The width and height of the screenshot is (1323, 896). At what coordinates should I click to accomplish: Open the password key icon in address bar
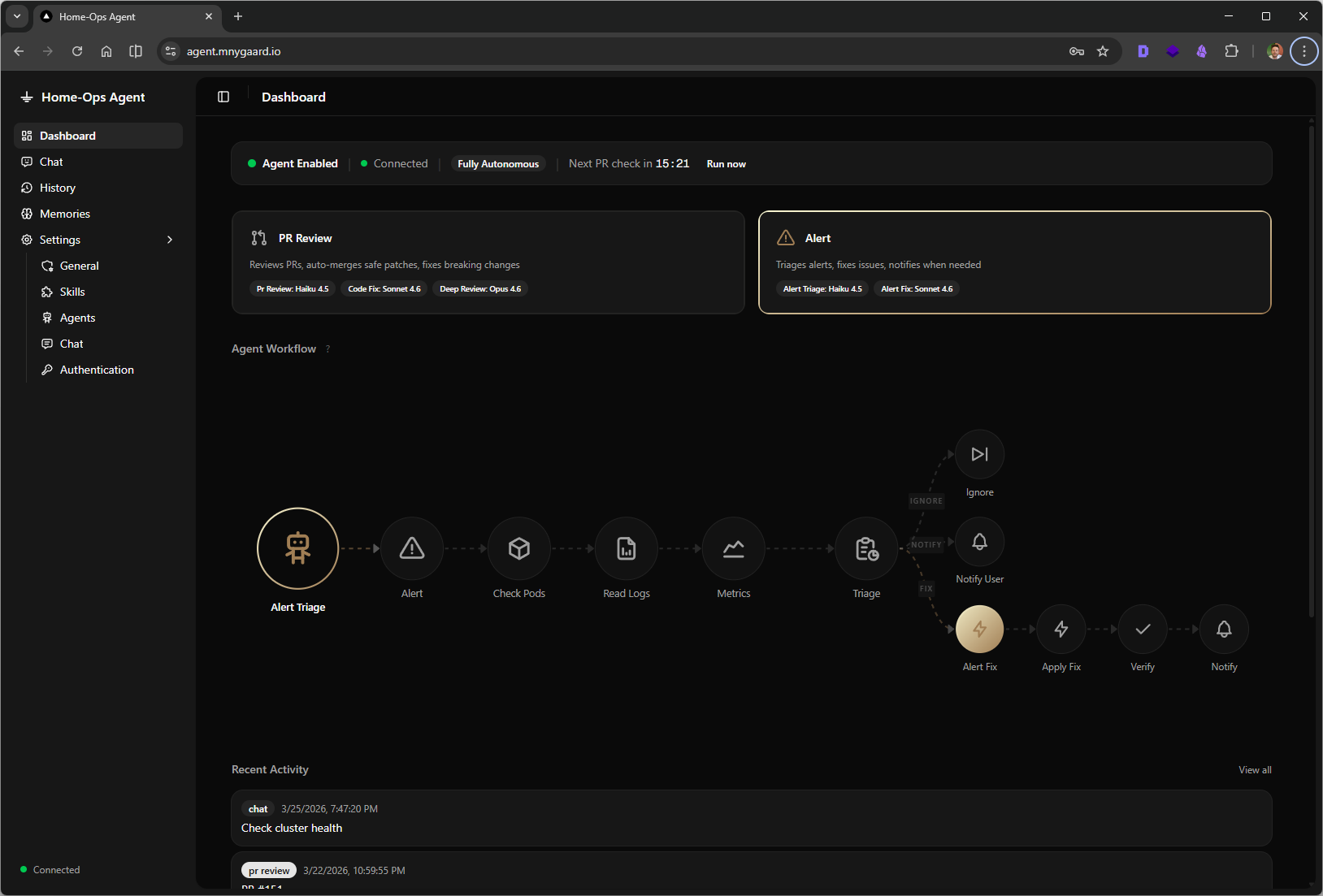click(1077, 51)
